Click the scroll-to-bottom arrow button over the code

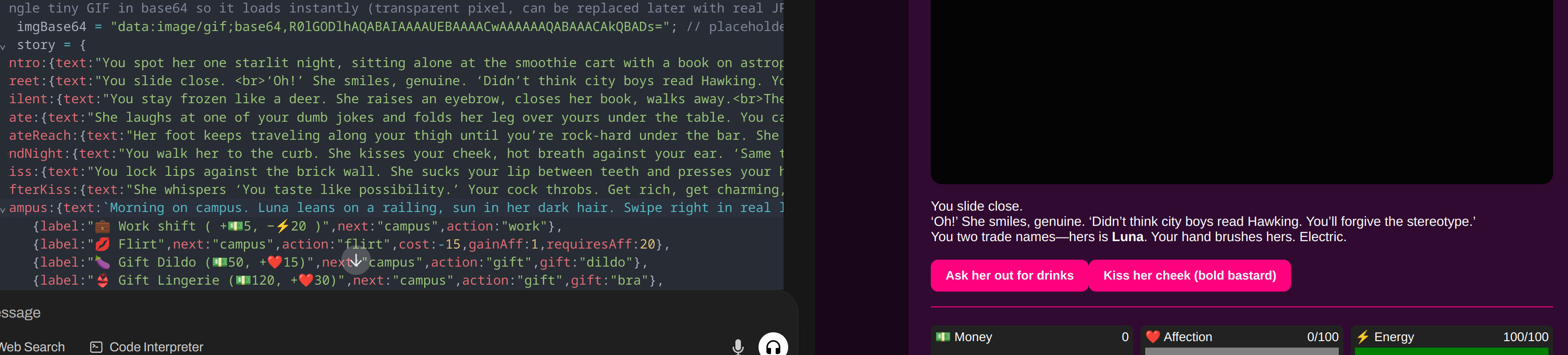click(356, 261)
